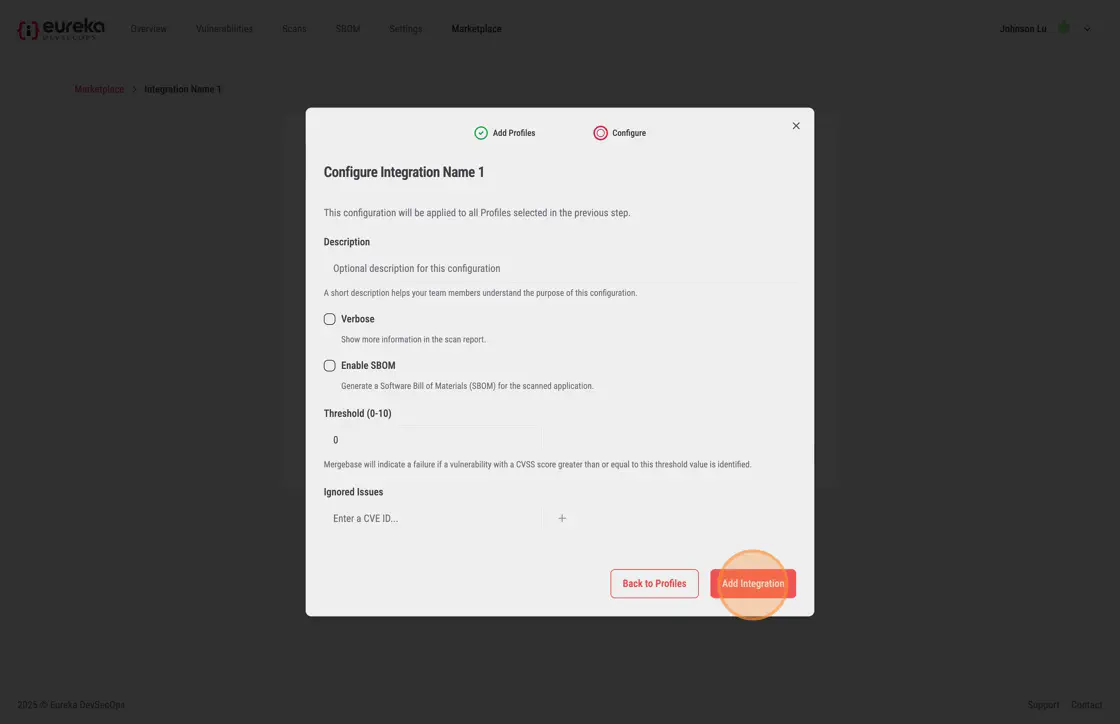This screenshot has height=724, width=1120.
Task: Click the Eureka DevSecOps logo
Action: [x=61, y=29]
